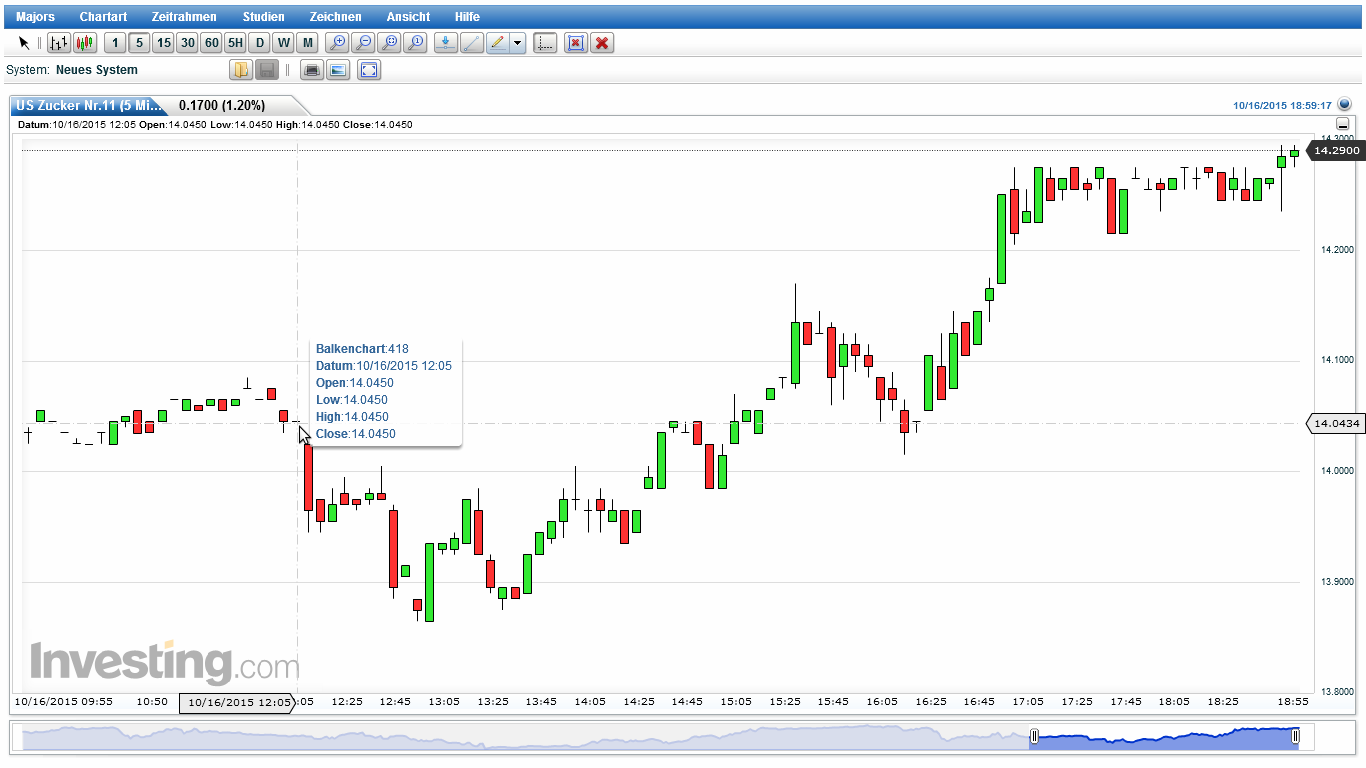
Task: Delete the selected drawing object
Action: [575, 43]
